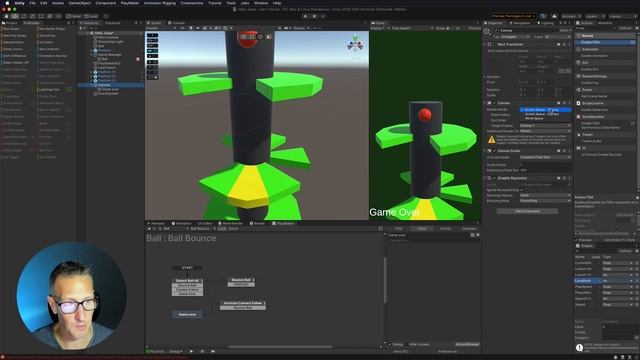The width and height of the screenshot is (640, 360).
Task: Click the cloud services icon
Action: [554, 16]
